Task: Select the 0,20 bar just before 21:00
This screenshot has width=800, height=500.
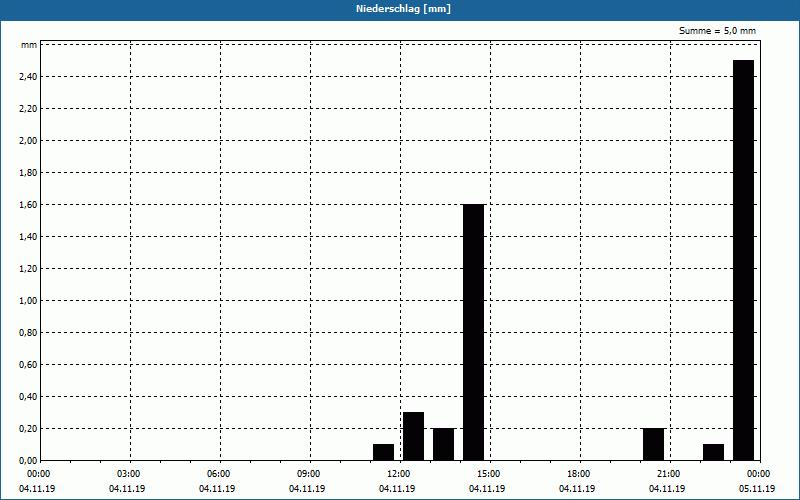Action: [654, 444]
